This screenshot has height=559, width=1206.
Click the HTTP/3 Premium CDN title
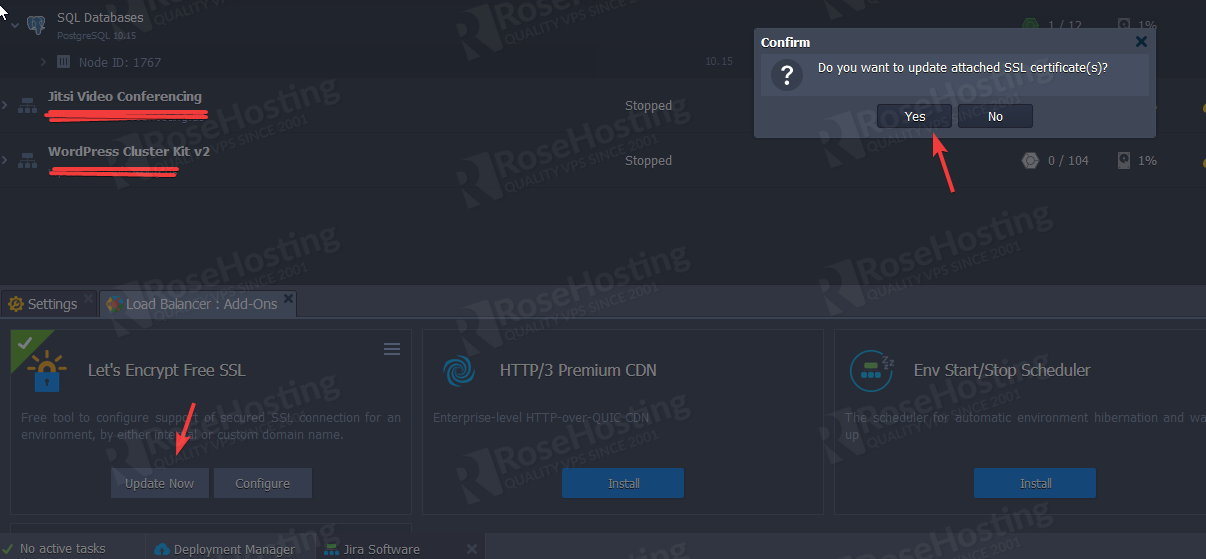click(x=578, y=370)
